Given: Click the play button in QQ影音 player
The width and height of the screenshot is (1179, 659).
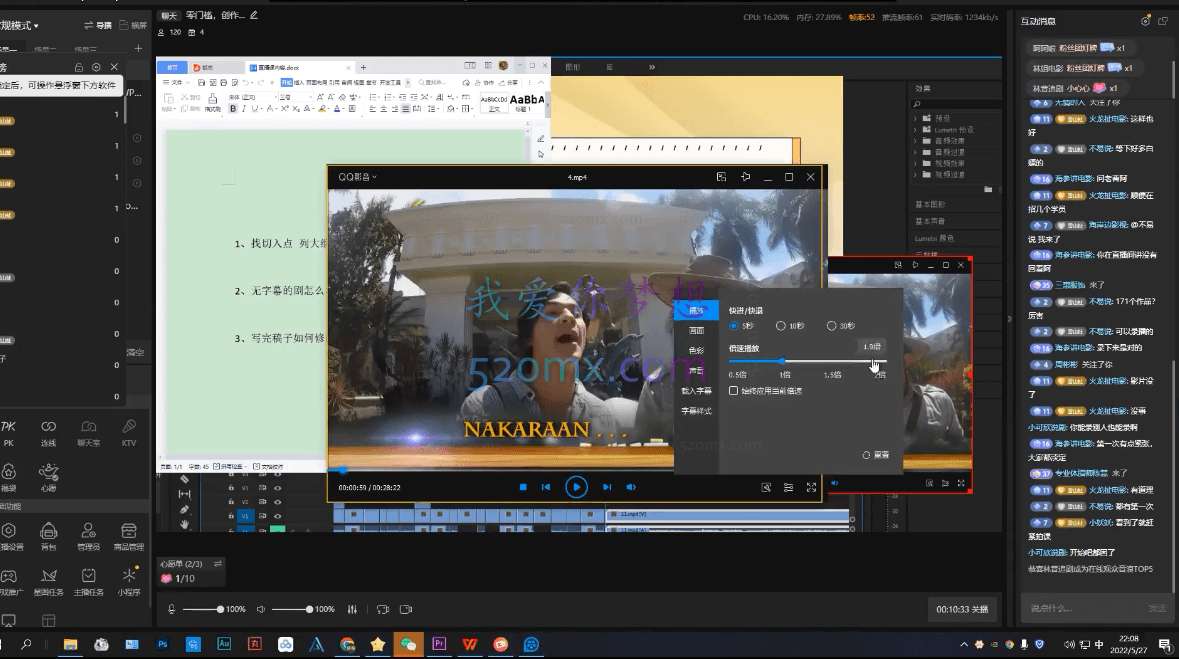Looking at the screenshot, I should click(x=576, y=487).
